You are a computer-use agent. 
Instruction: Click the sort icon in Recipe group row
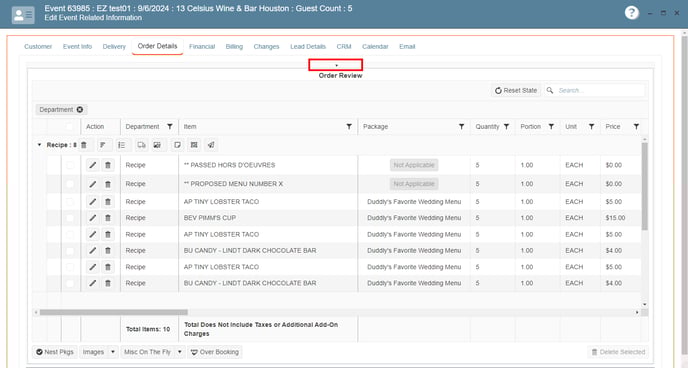coord(103,145)
